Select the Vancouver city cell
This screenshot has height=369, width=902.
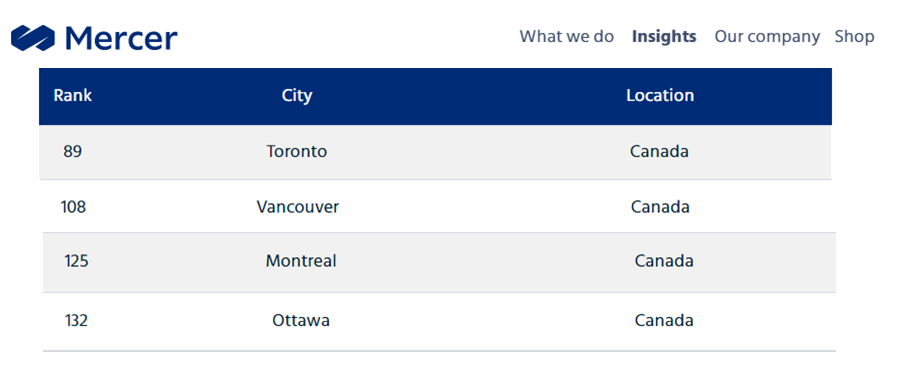(297, 207)
